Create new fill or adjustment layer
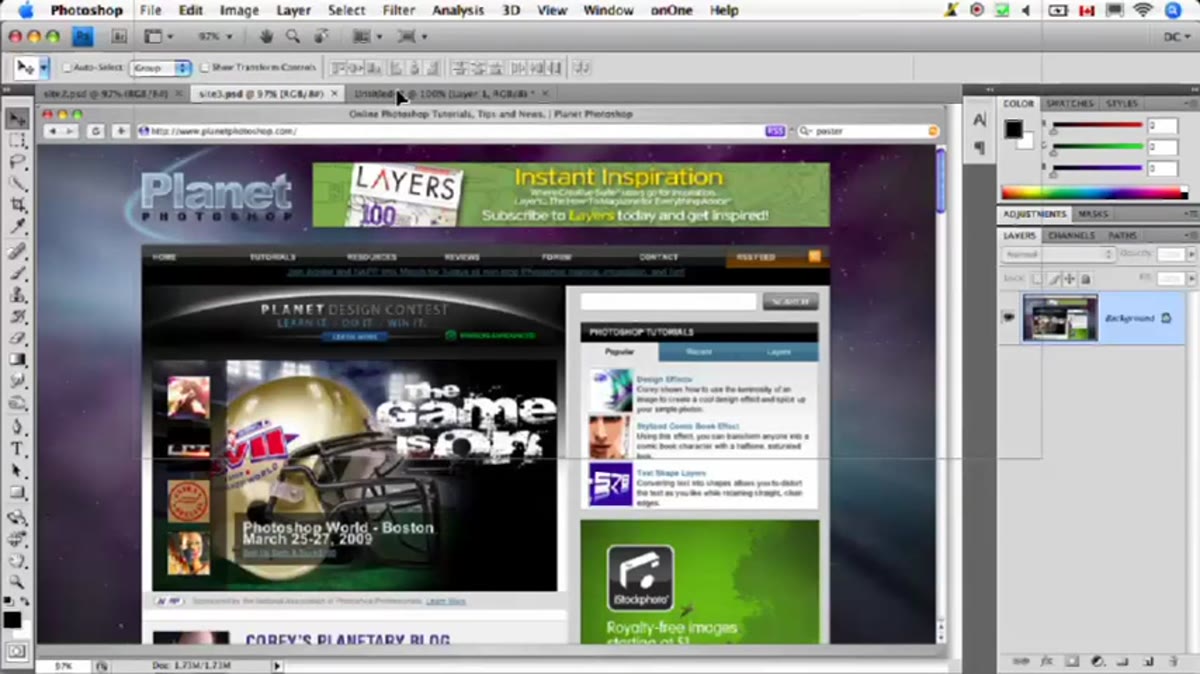The image size is (1200, 674). click(1097, 661)
